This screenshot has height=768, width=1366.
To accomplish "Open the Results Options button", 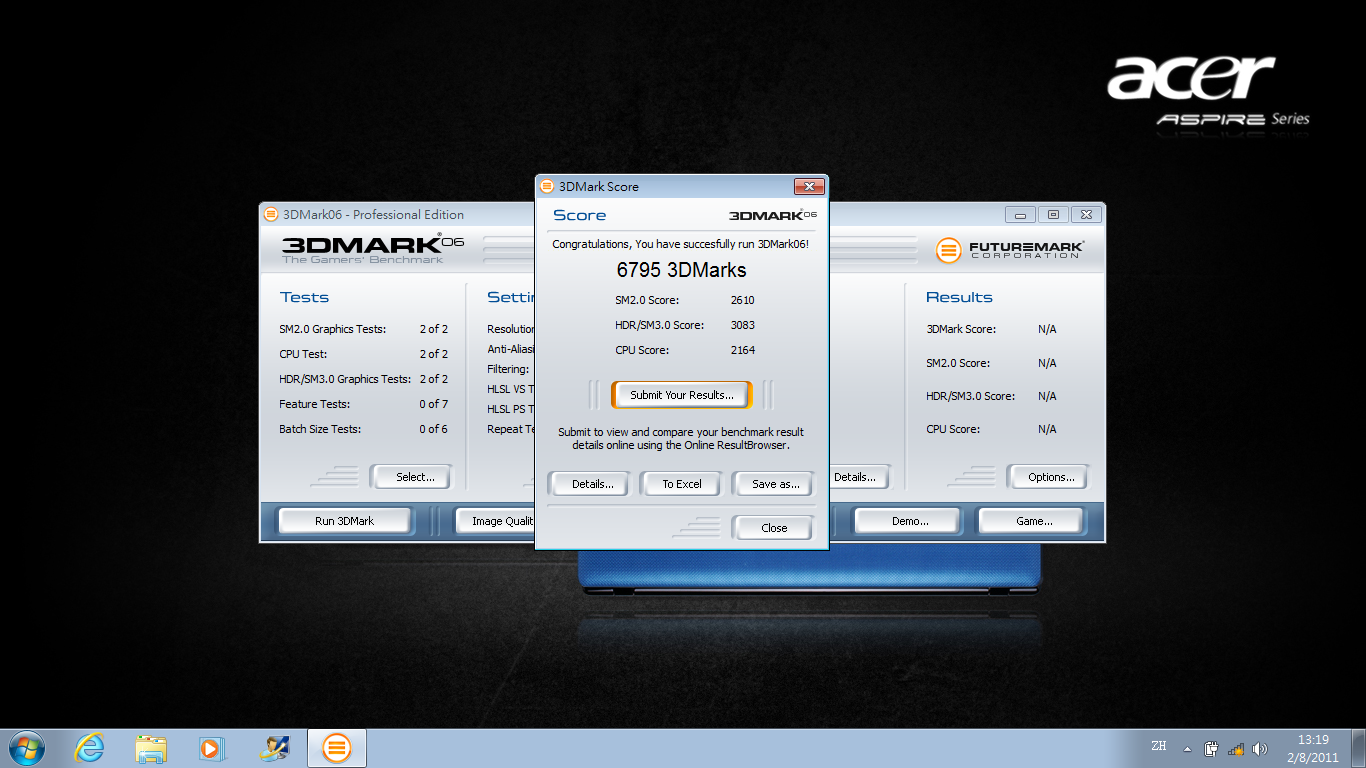I will [1051, 477].
